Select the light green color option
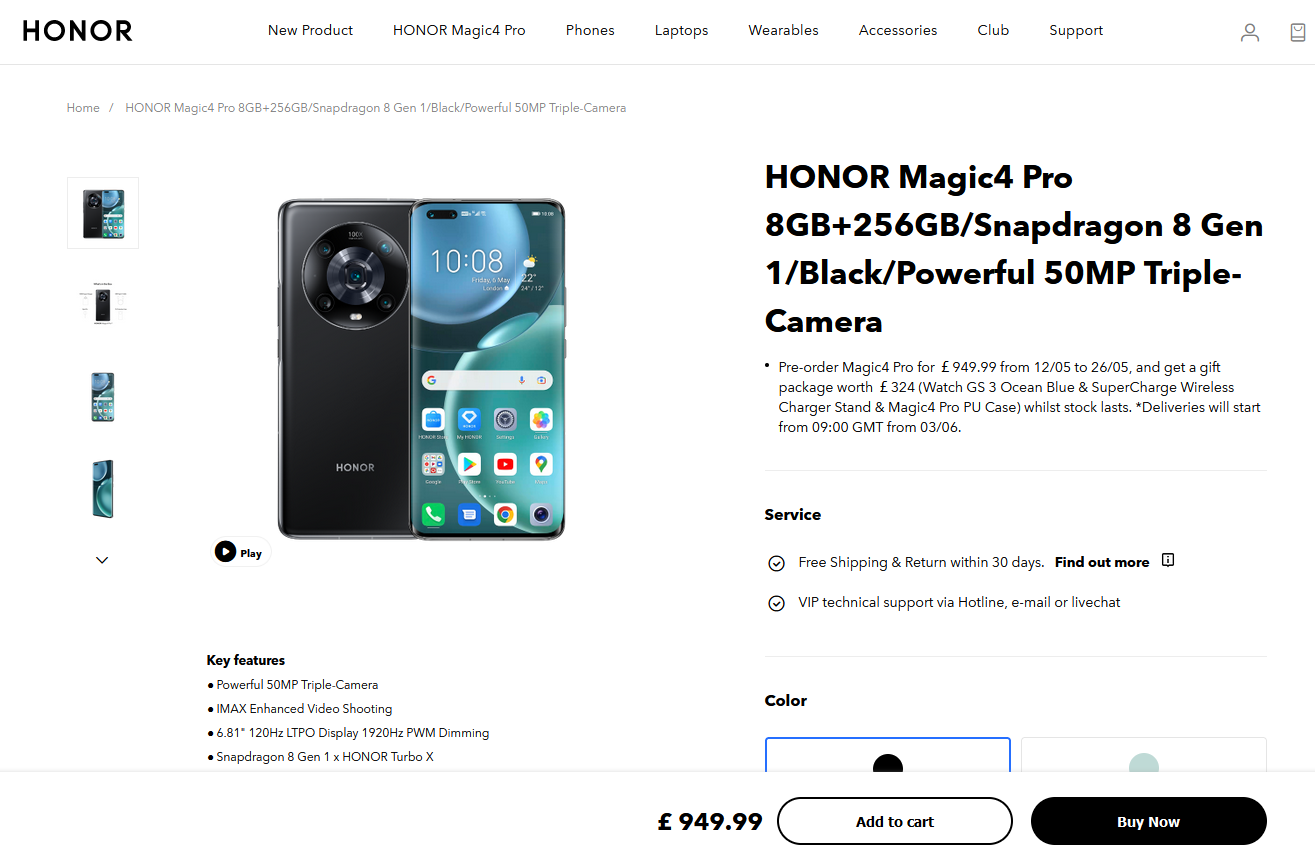Screen dimensions: 1315x862 (x=1144, y=755)
